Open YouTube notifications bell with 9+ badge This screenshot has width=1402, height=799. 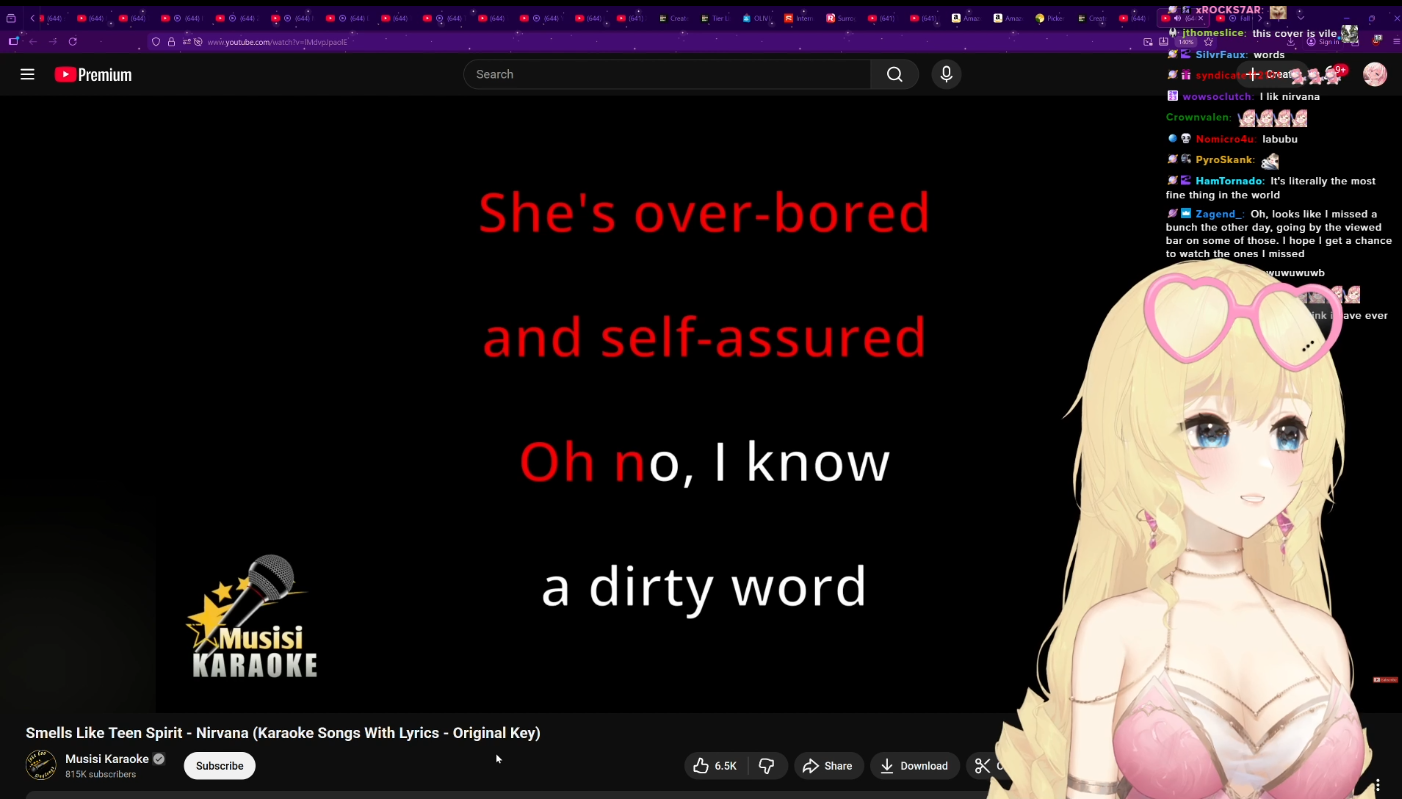pos(1334,74)
